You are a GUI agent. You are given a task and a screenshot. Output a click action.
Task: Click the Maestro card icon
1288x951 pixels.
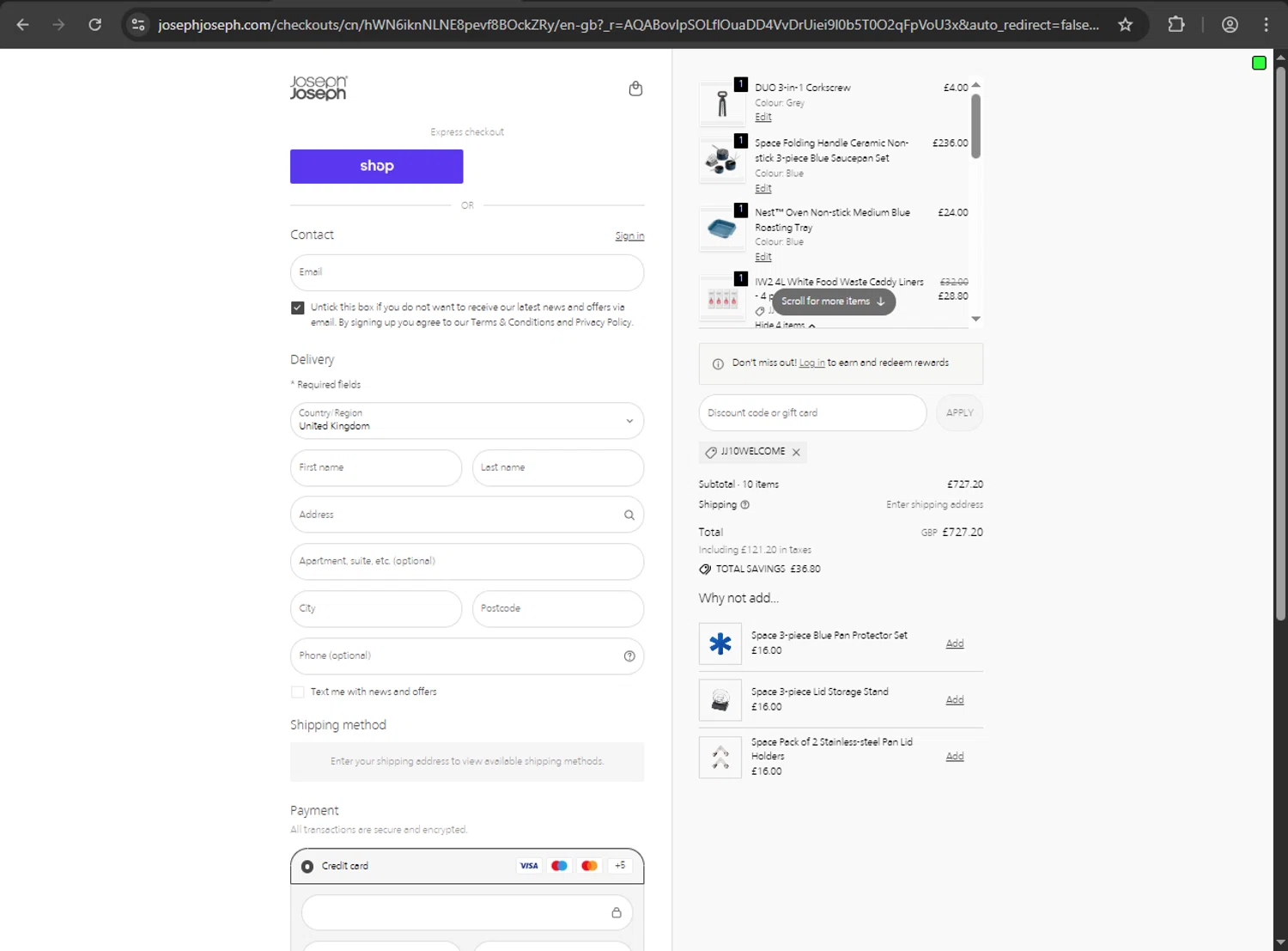coord(559,866)
